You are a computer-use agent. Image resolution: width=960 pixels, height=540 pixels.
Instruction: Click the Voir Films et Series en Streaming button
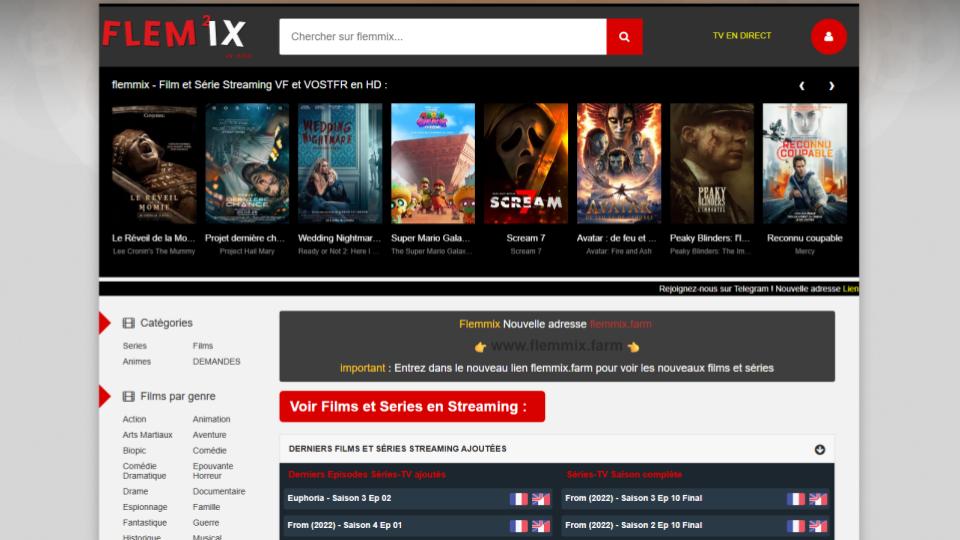pyautogui.click(x=412, y=407)
